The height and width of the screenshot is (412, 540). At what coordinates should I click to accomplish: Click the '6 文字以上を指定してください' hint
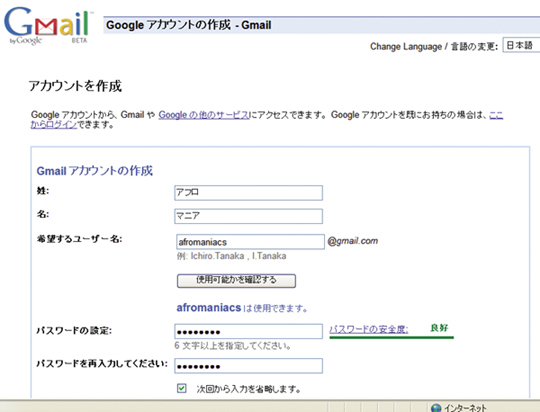pyautogui.click(x=233, y=346)
